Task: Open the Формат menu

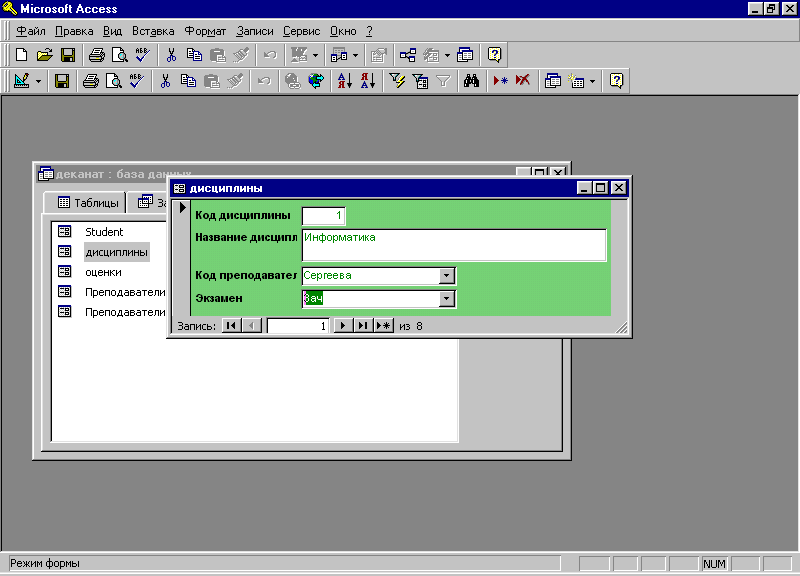Action: click(205, 31)
